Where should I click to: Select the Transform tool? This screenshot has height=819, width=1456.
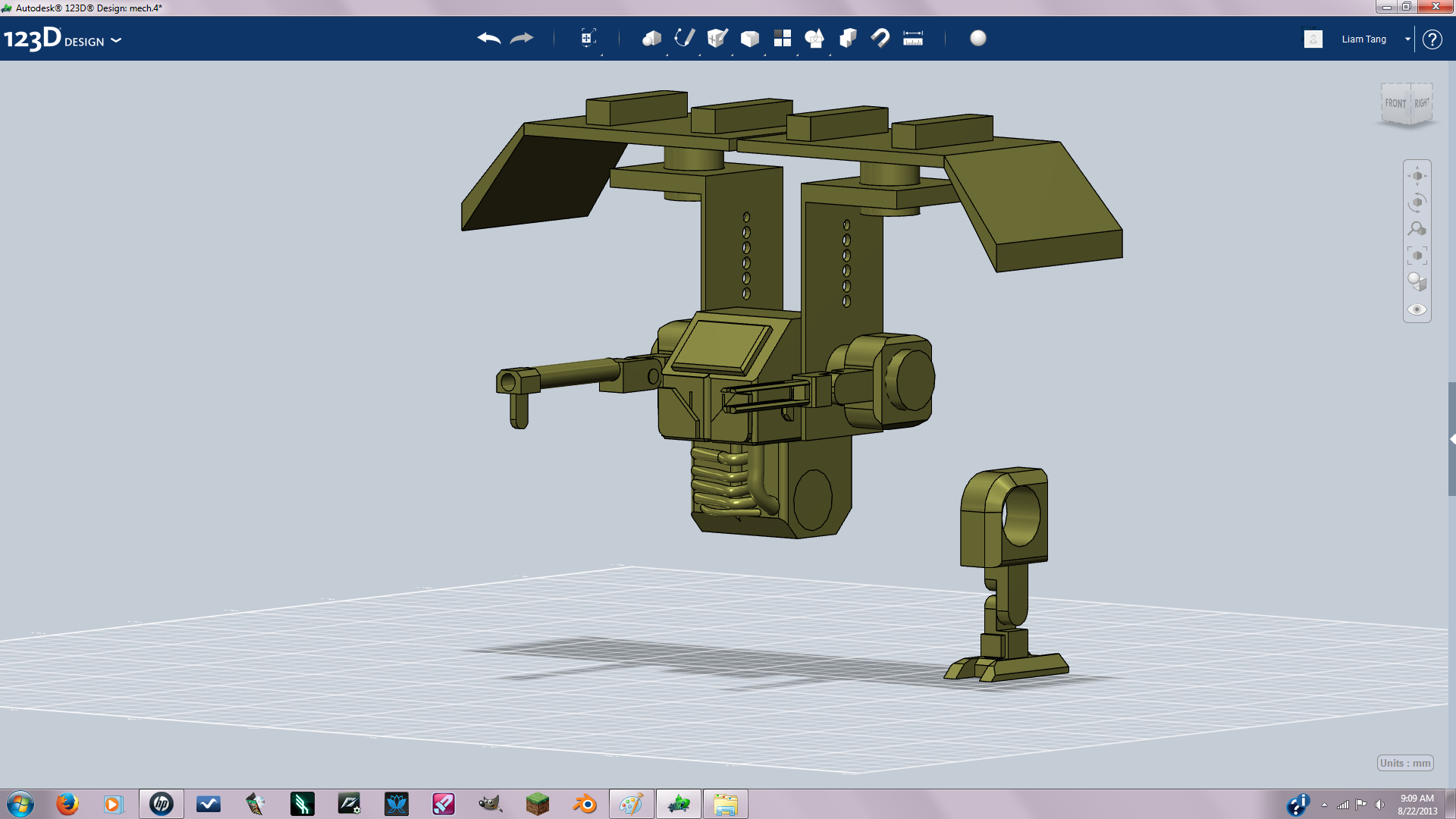pos(588,38)
